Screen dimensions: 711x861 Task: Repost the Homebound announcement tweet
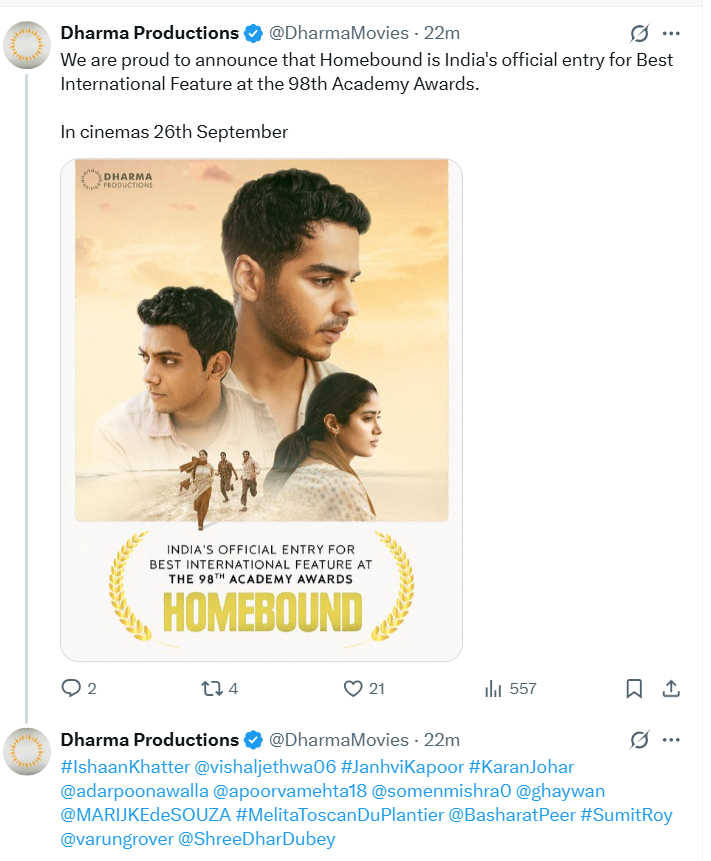(212, 688)
